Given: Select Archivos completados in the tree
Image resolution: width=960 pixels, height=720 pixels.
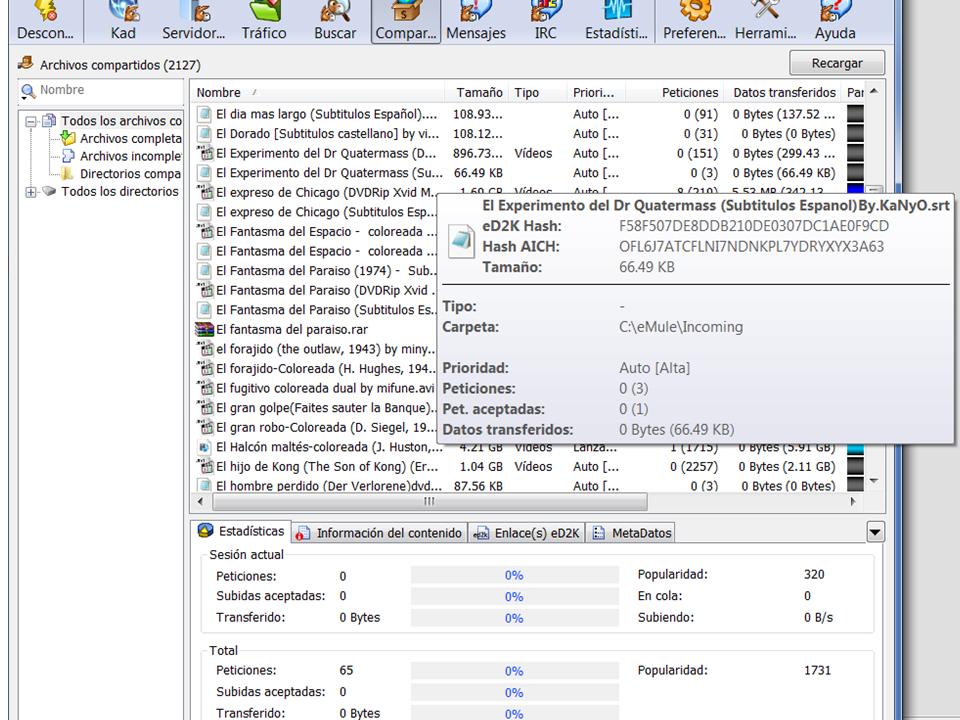Looking at the screenshot, I should click(x=121, y=138).
